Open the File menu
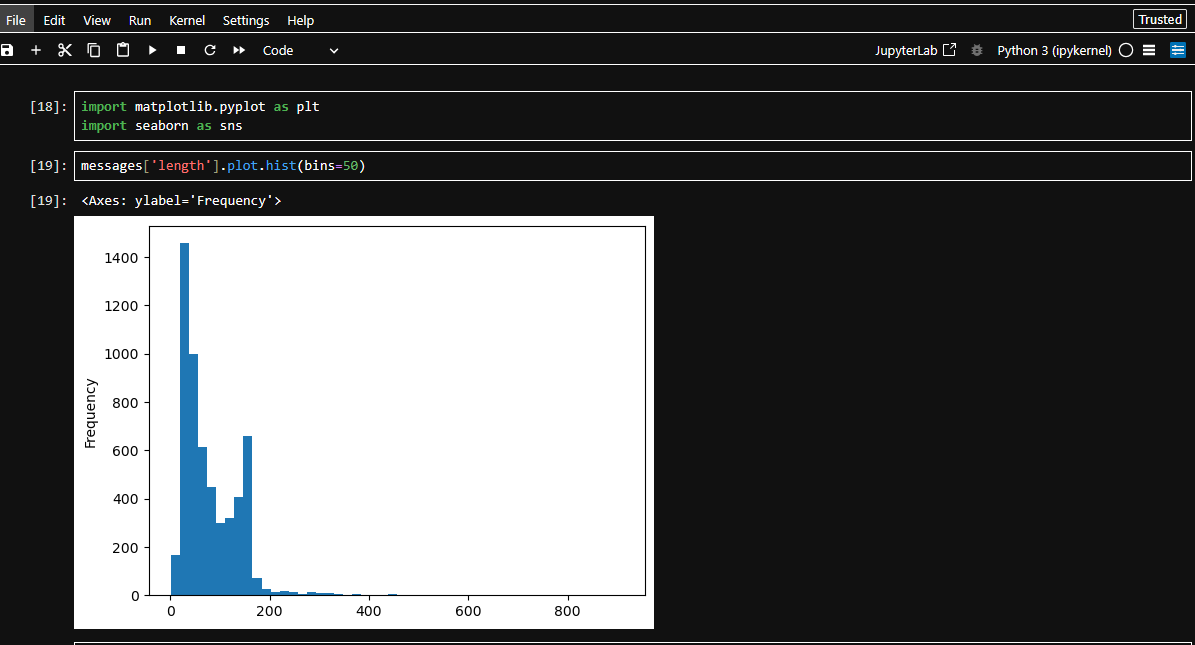Screen dimensions: 1195x645 [x=16, y=21]
